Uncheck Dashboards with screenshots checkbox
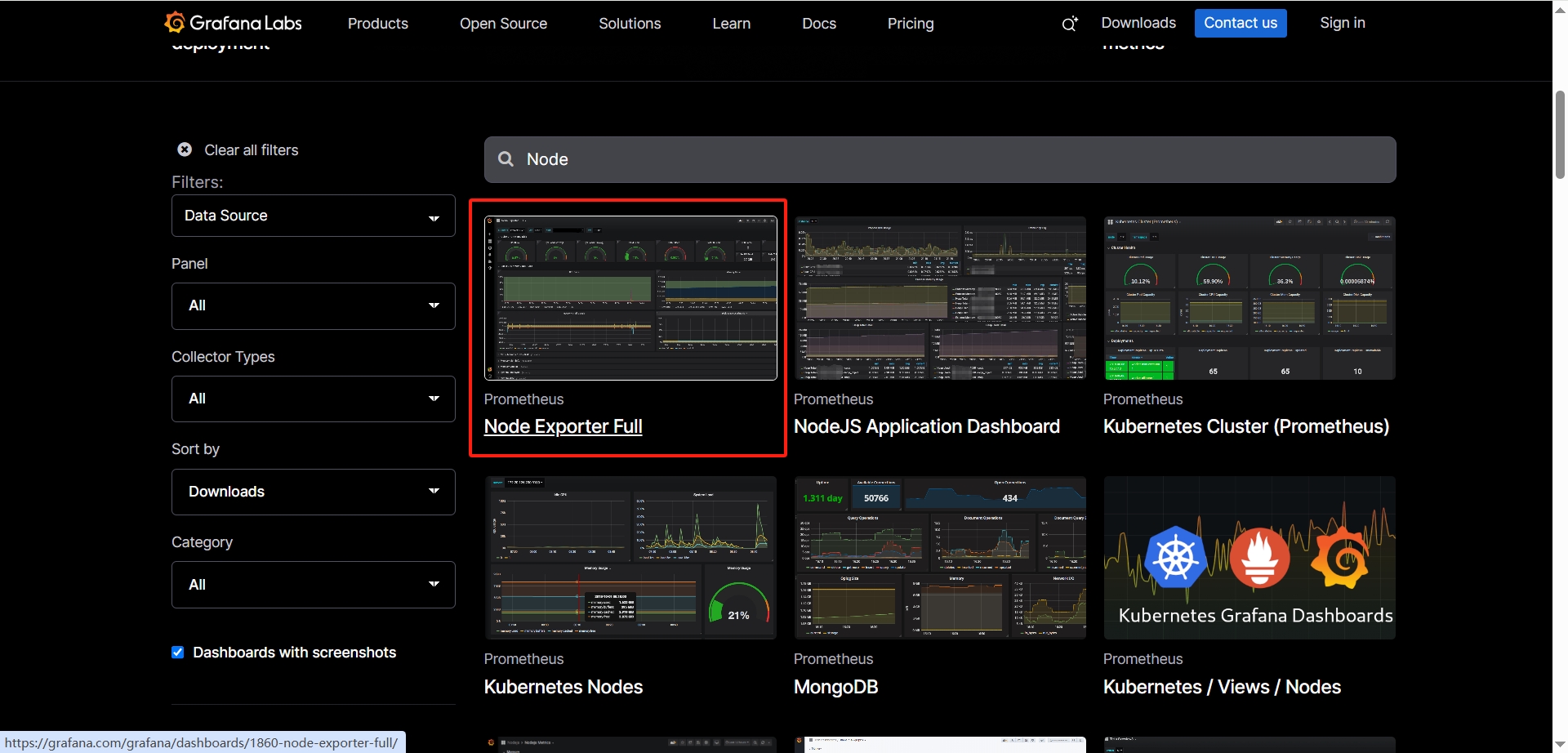This screenshot has width=1568, height=753. [178, 653]
